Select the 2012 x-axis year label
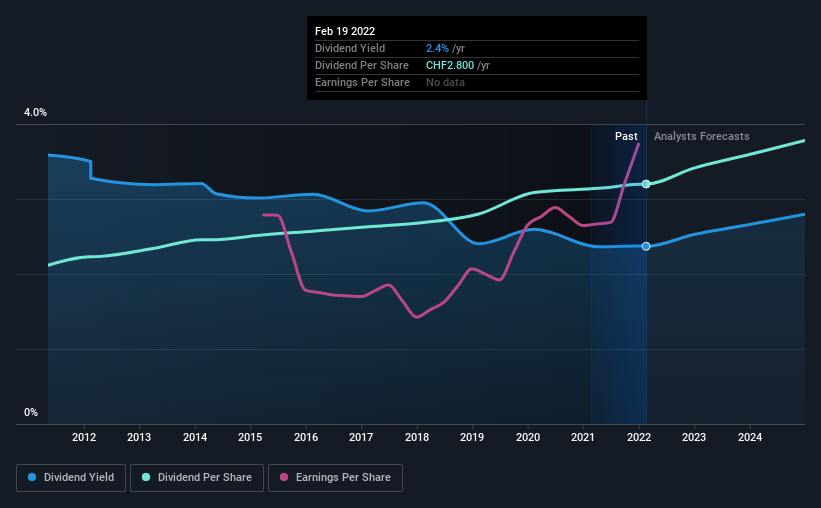The width and height of the screenshot is (821, 508). [84, 437]
